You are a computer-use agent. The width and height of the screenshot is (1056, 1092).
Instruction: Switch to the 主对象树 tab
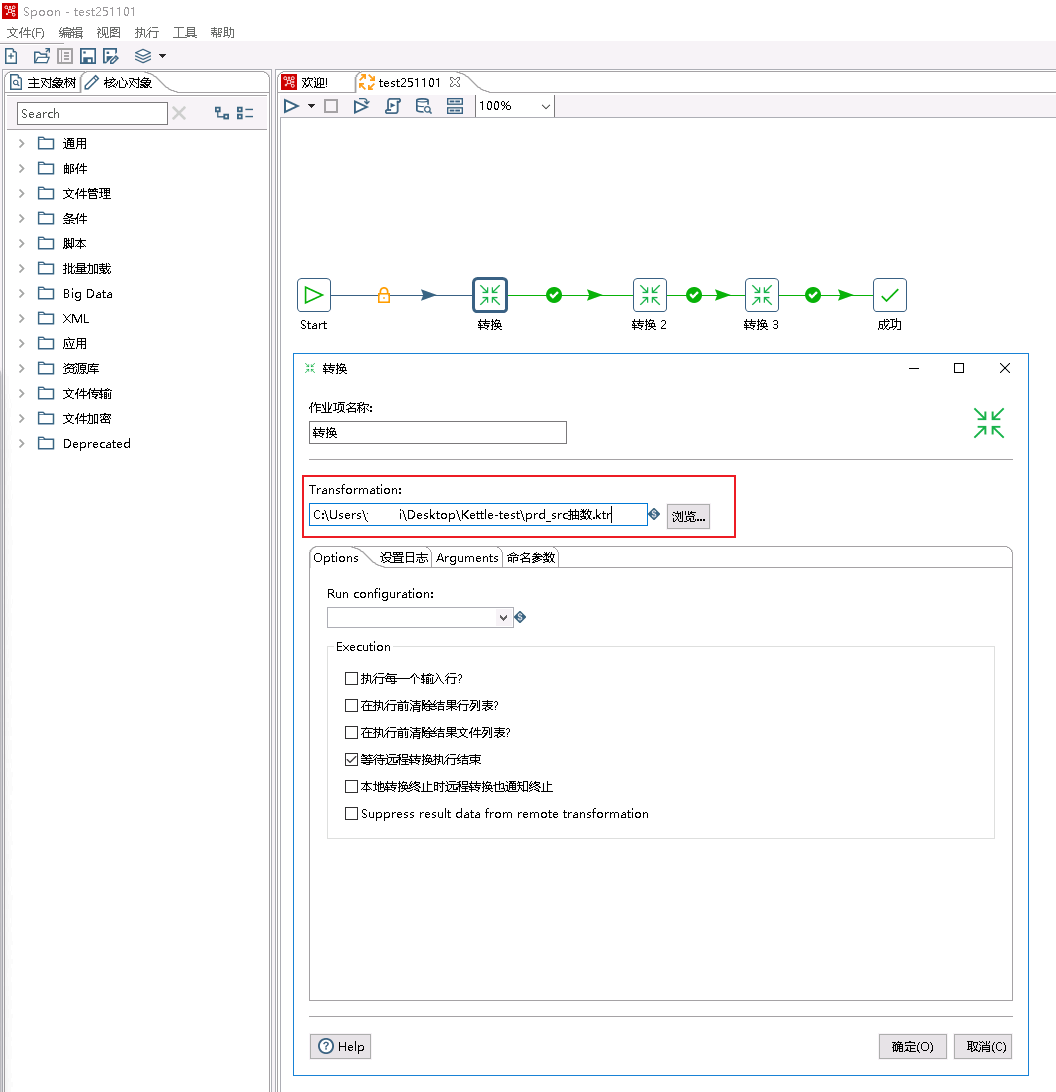43,83
